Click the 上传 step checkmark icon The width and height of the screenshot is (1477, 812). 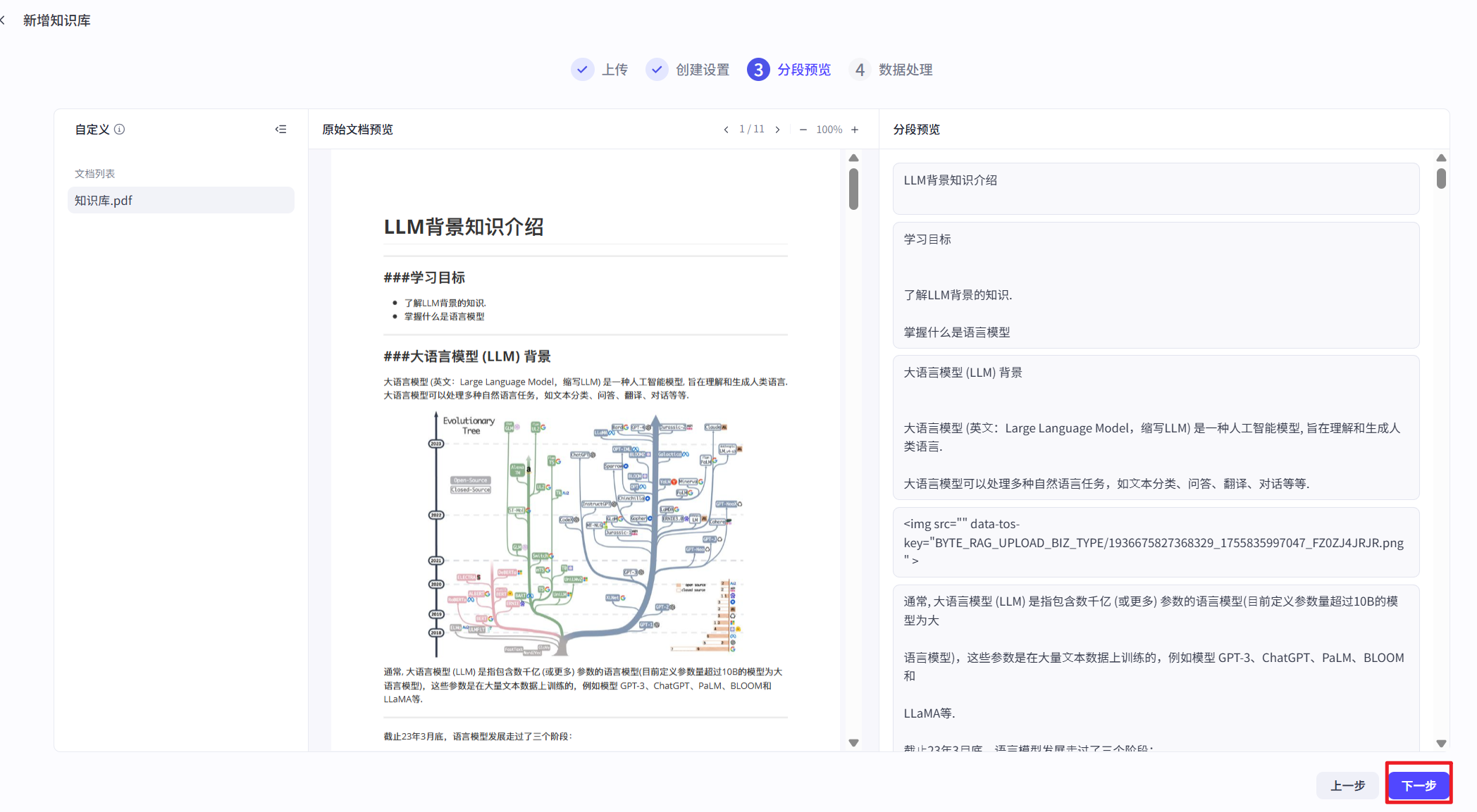point(582,70)
